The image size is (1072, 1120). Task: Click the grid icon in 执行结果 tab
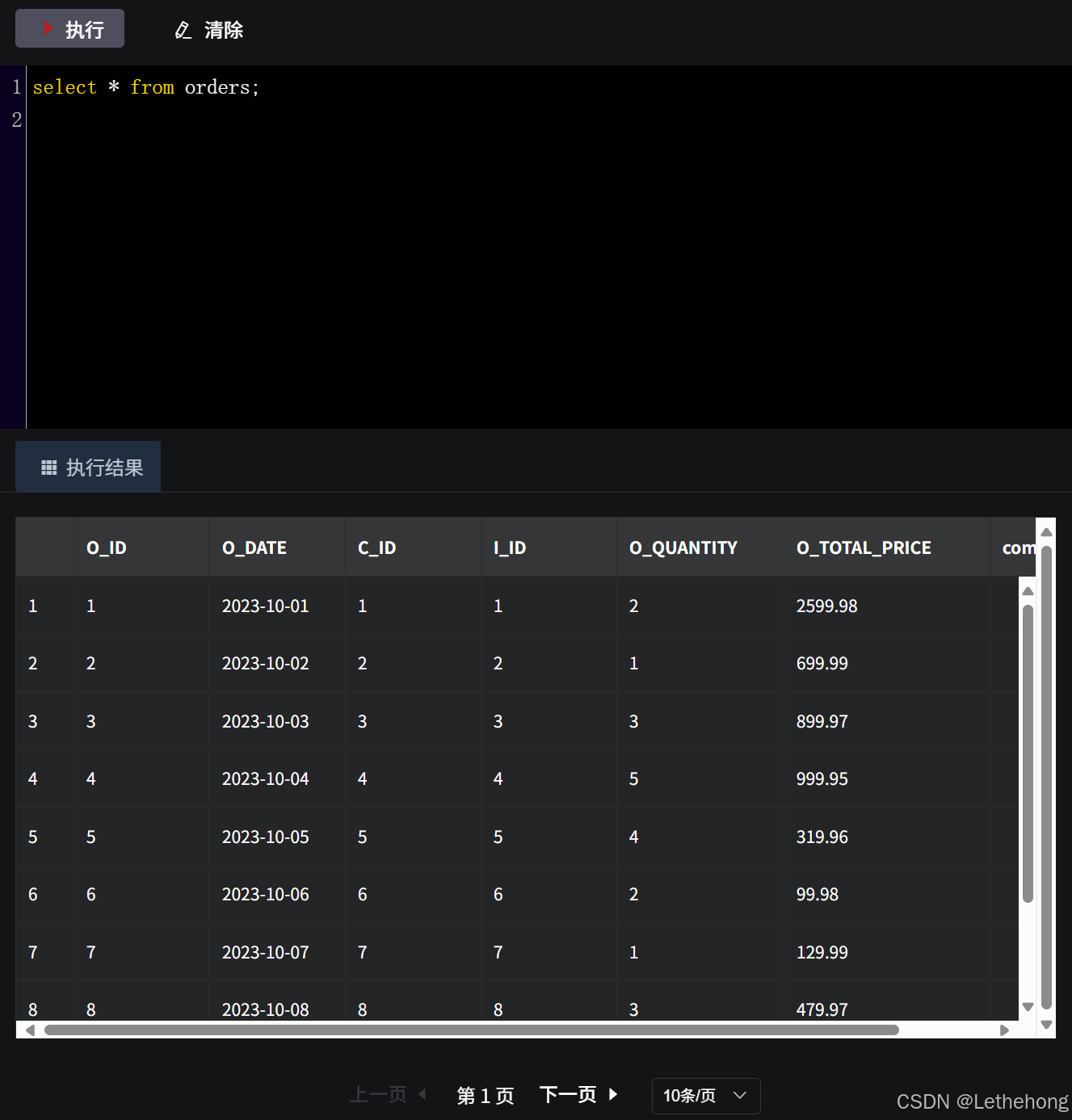[x=49, y=468]
